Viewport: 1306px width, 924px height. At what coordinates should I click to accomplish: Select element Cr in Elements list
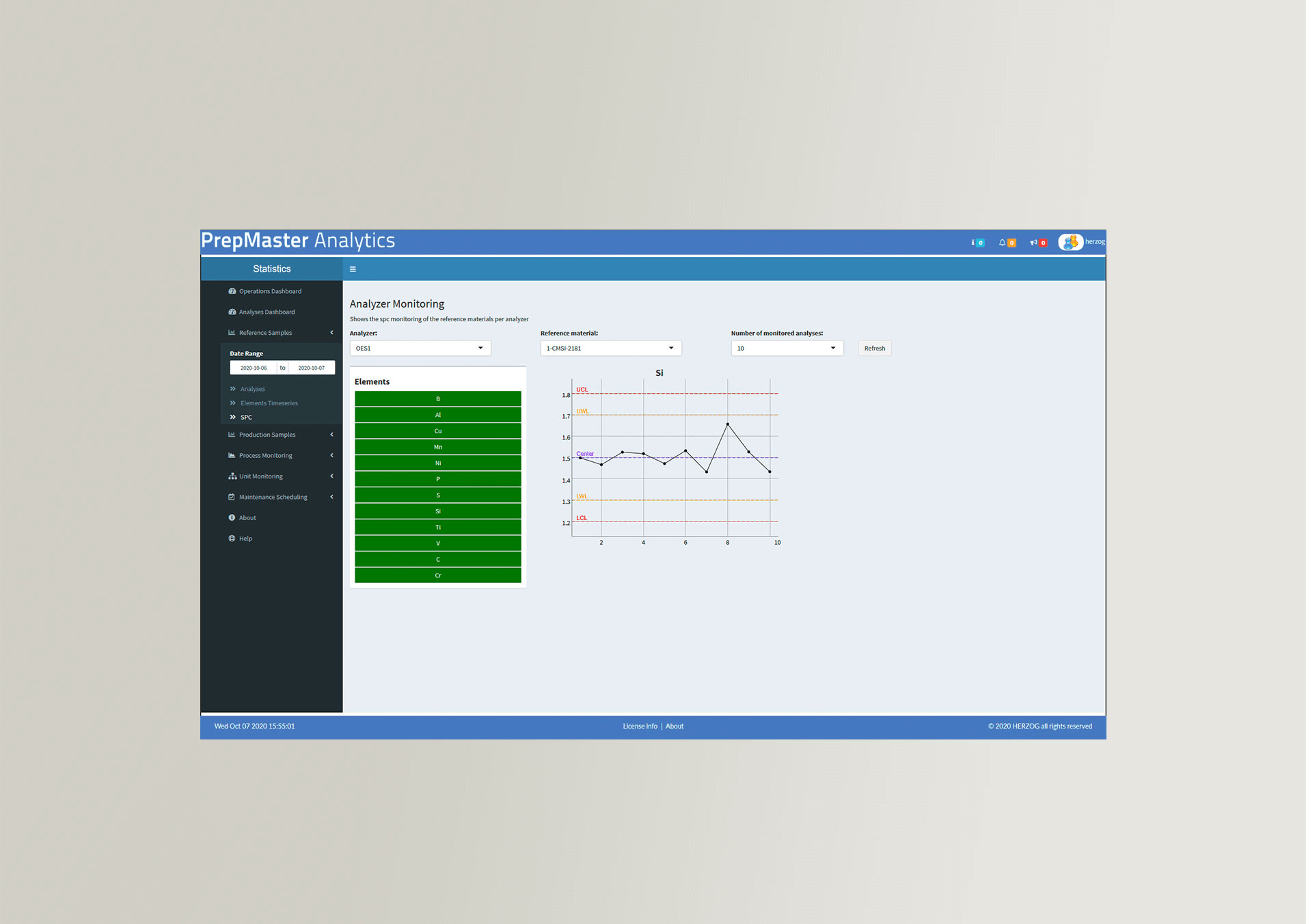pyautogui.click(x=438, y=575)
